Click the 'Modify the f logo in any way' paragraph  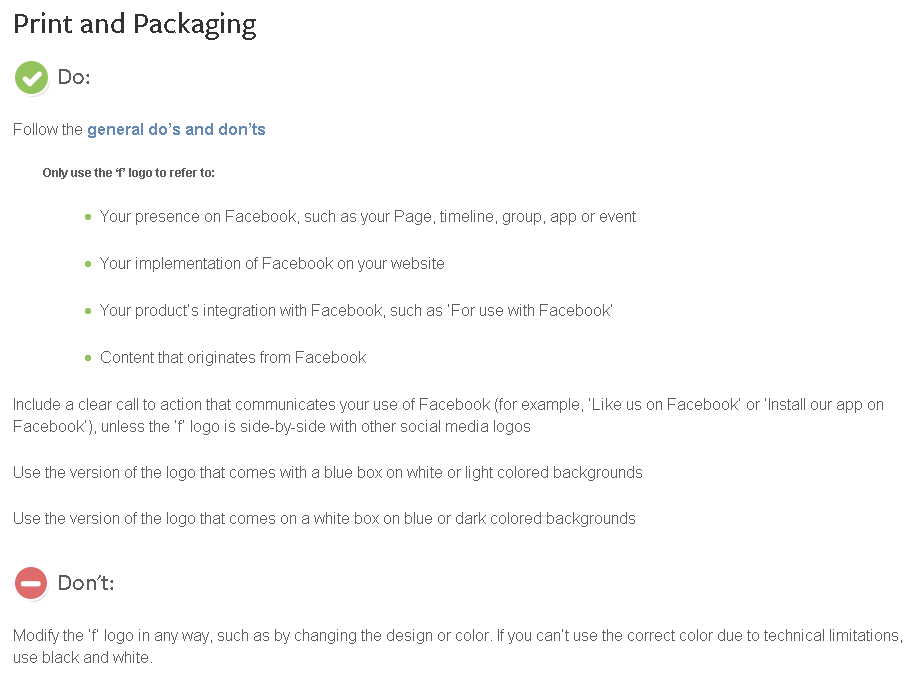[458, 646]
